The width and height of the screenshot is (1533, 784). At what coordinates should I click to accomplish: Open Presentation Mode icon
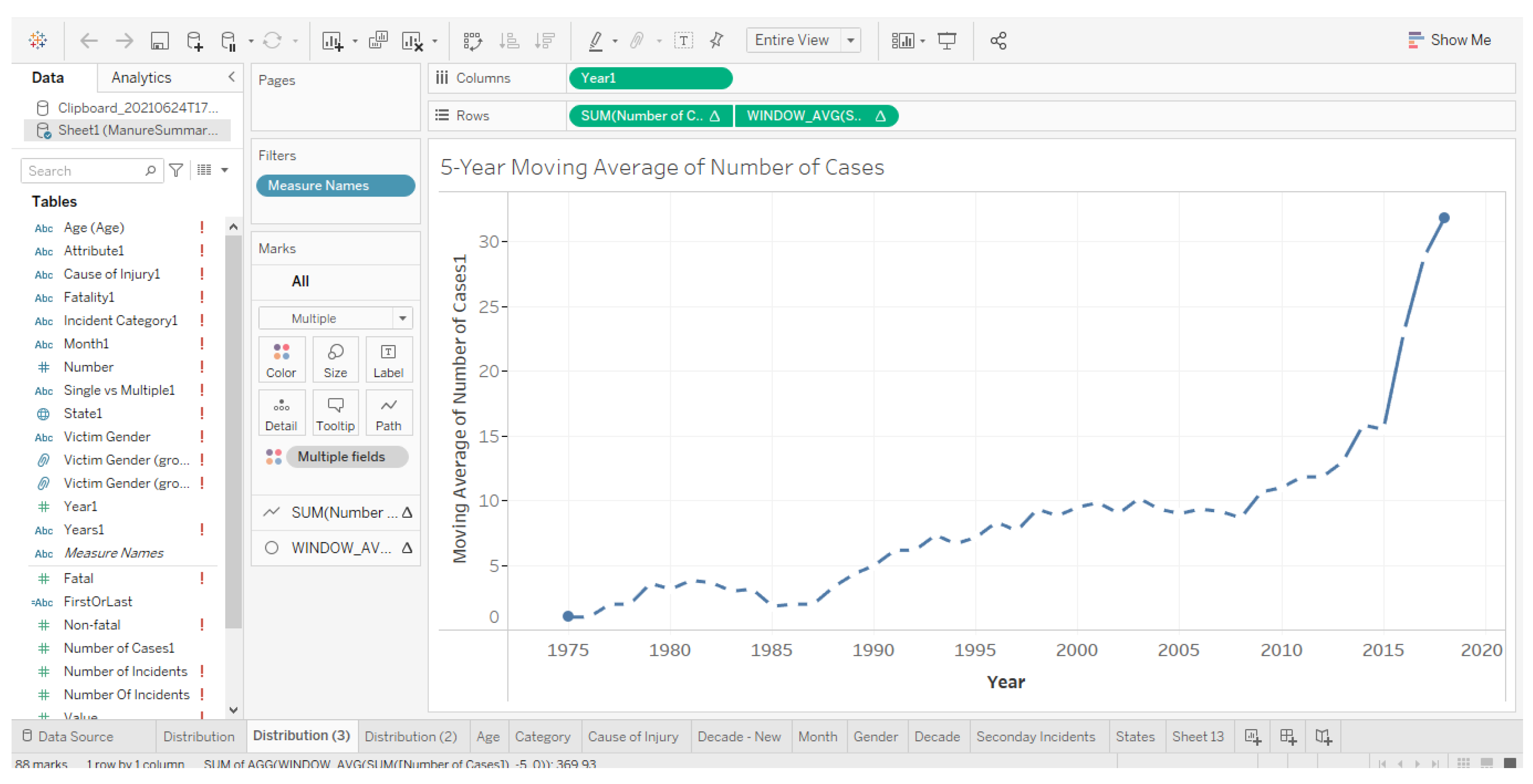[x=946, y=41]
